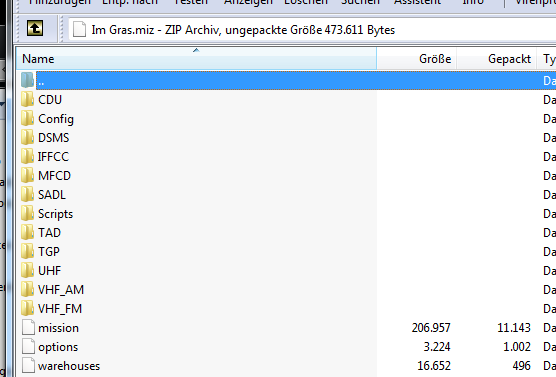Sort by the Name column header
Viewport: 556px width, 377px height.
[196, 59]
